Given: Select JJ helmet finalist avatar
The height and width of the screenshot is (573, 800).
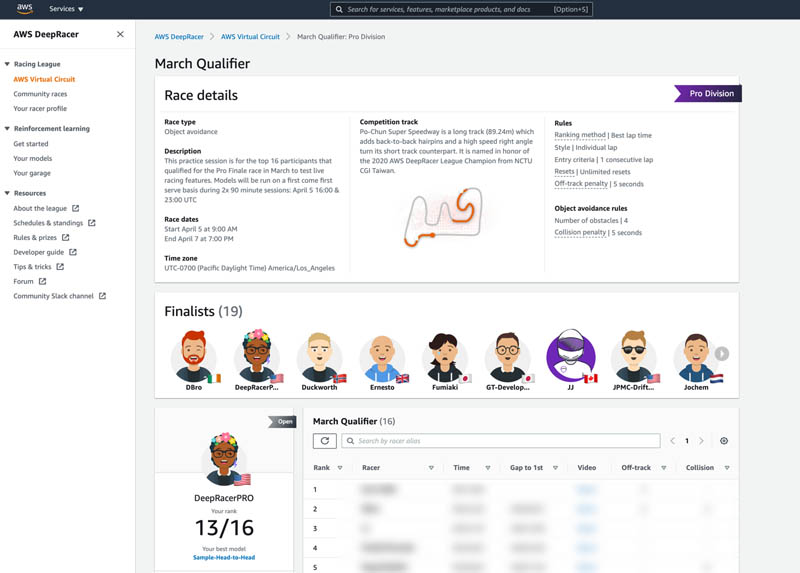Looking at the screenshot, I should point(571,356).
